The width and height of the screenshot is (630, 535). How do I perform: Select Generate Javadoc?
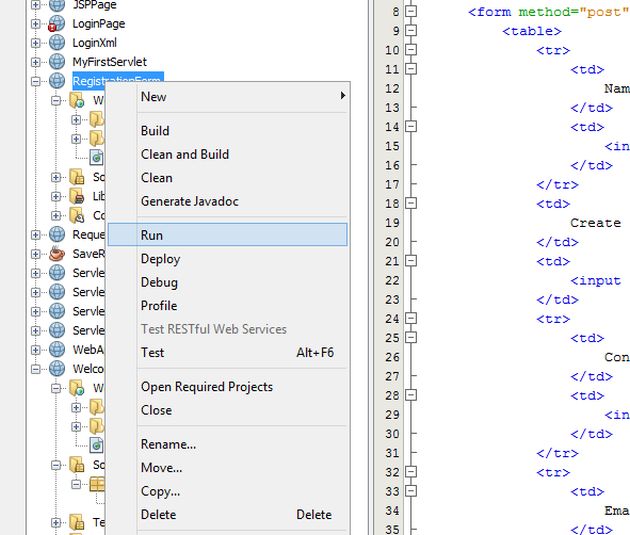[x=228, y=201]
